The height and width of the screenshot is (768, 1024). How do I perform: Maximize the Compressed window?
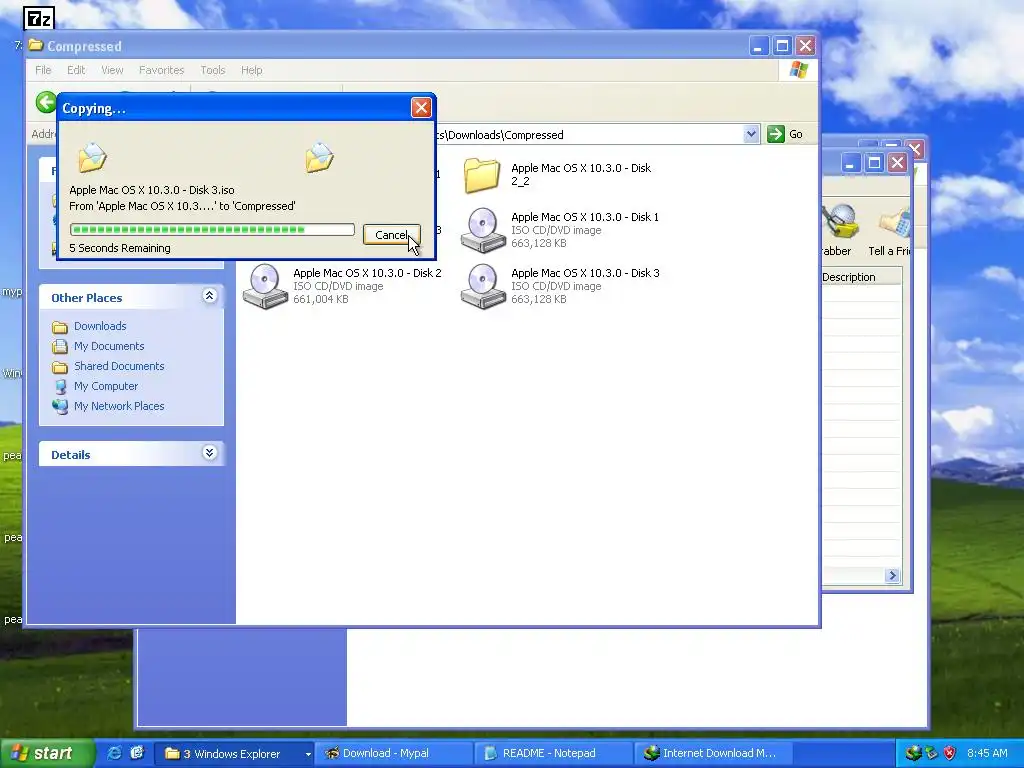pyautogui.click(x=782, y=46)
